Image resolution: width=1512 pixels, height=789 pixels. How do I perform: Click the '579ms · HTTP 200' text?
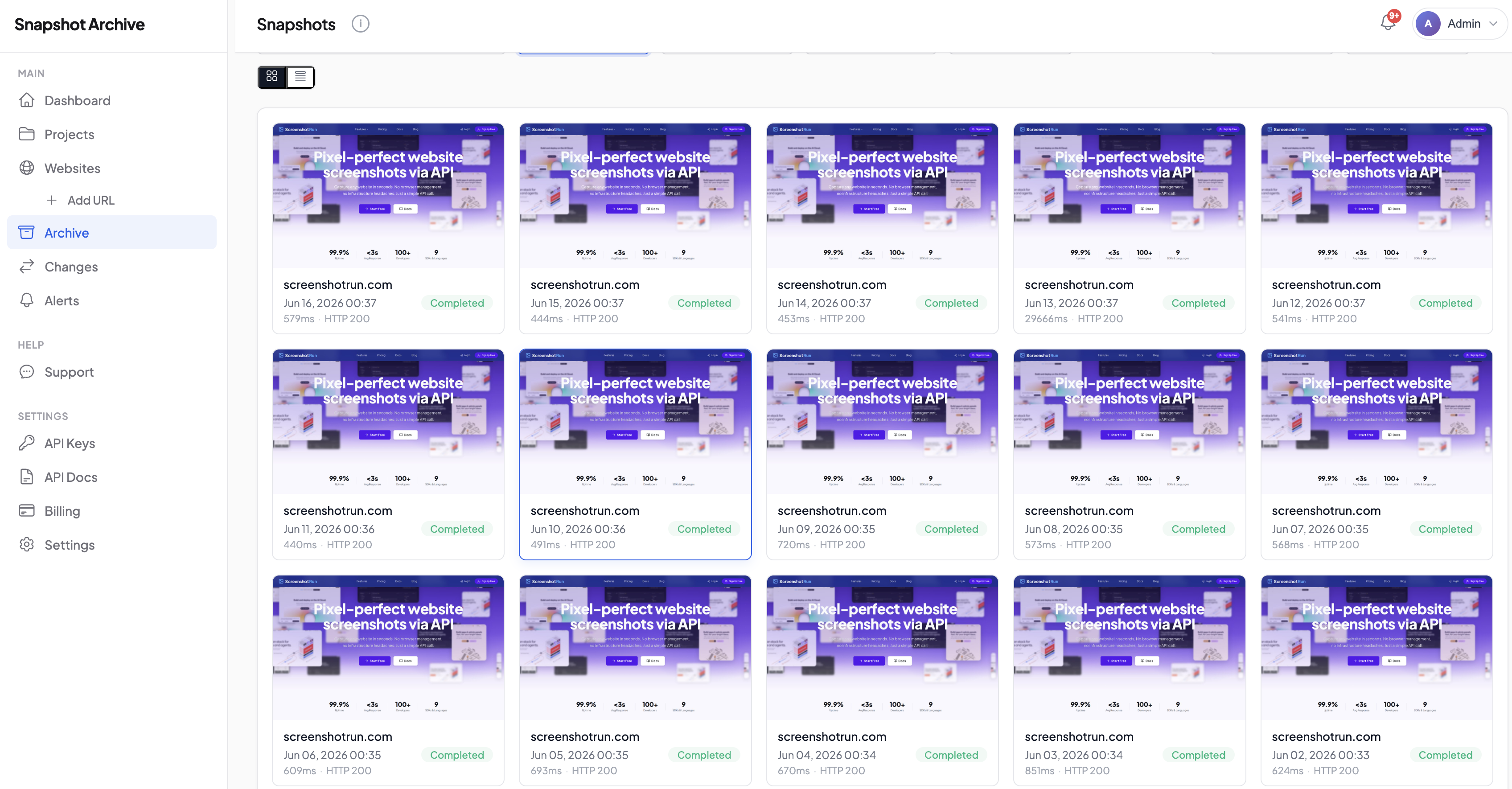pos(326,319)
